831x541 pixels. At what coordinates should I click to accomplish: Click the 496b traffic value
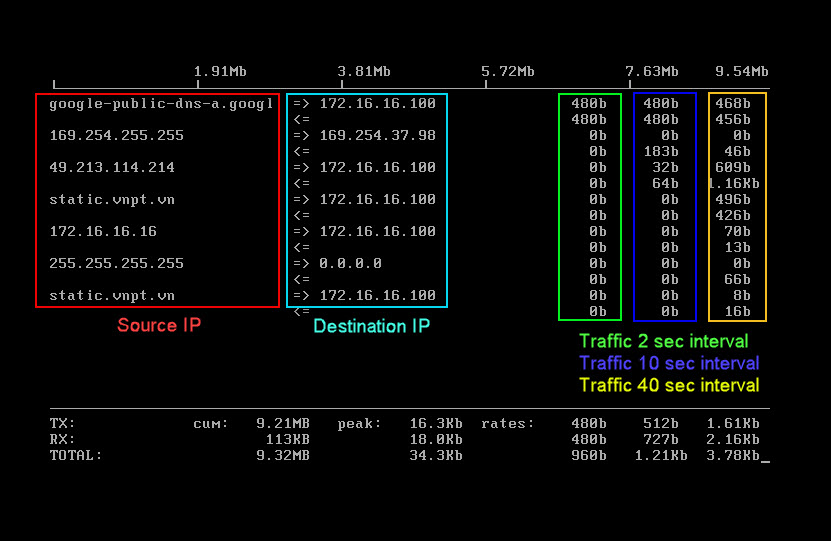pos(733,200)
